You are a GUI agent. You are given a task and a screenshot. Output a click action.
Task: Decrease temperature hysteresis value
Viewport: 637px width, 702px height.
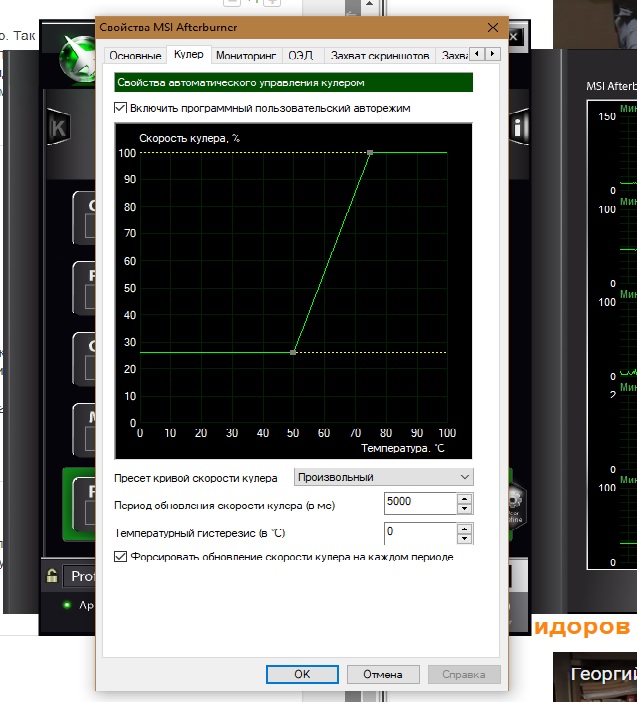pyautogui.click(x=465, y=539)
